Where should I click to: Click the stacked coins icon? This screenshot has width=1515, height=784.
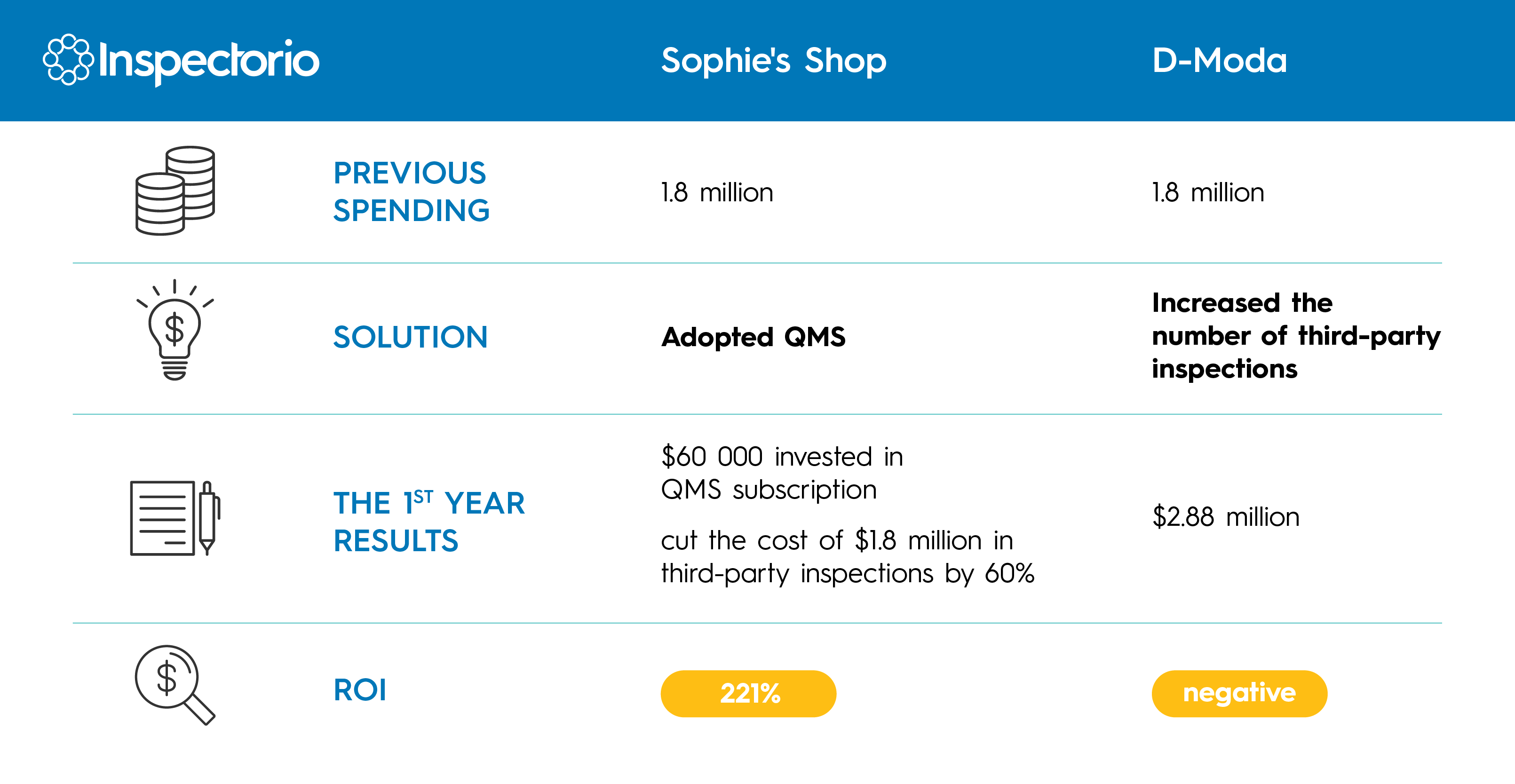click(175, 190)
